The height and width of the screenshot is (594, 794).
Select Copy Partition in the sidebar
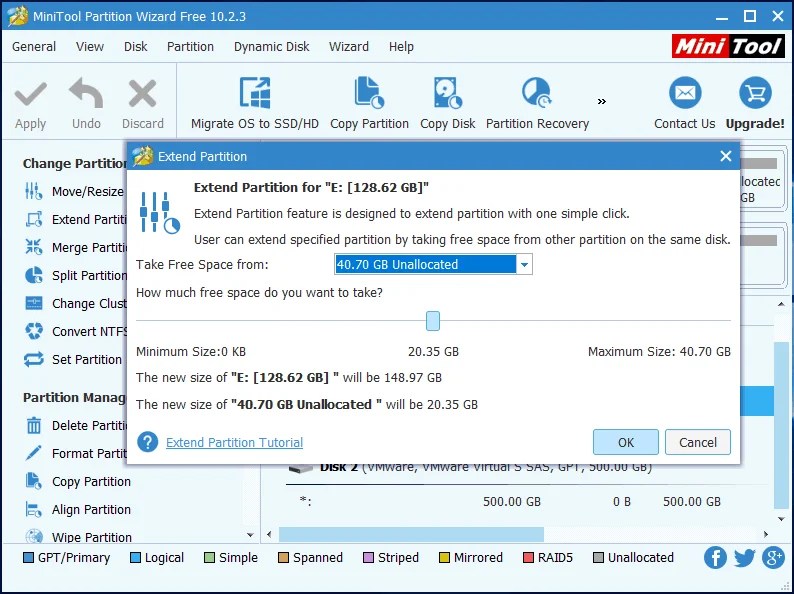(77, 481)
